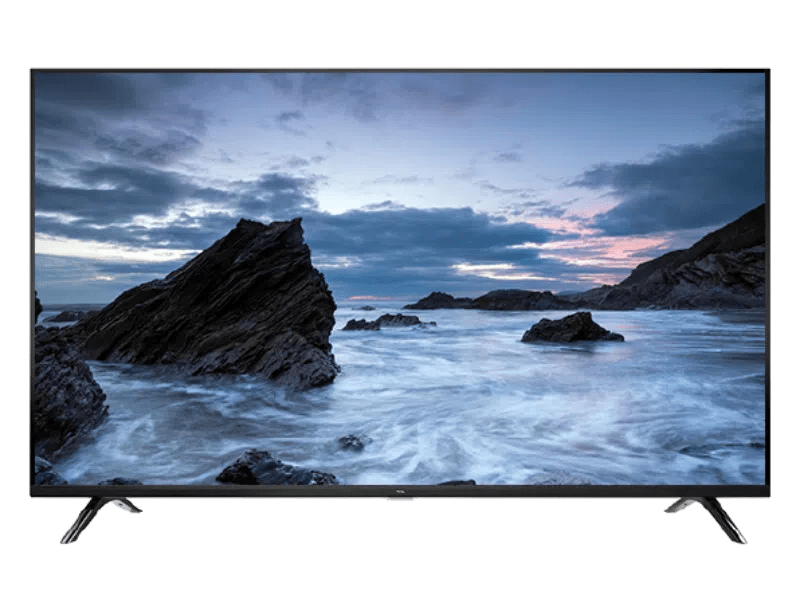Click the sensor below the bottom bezel
The width and height of the screenshot is (800, 600).
tap(400, 499)
